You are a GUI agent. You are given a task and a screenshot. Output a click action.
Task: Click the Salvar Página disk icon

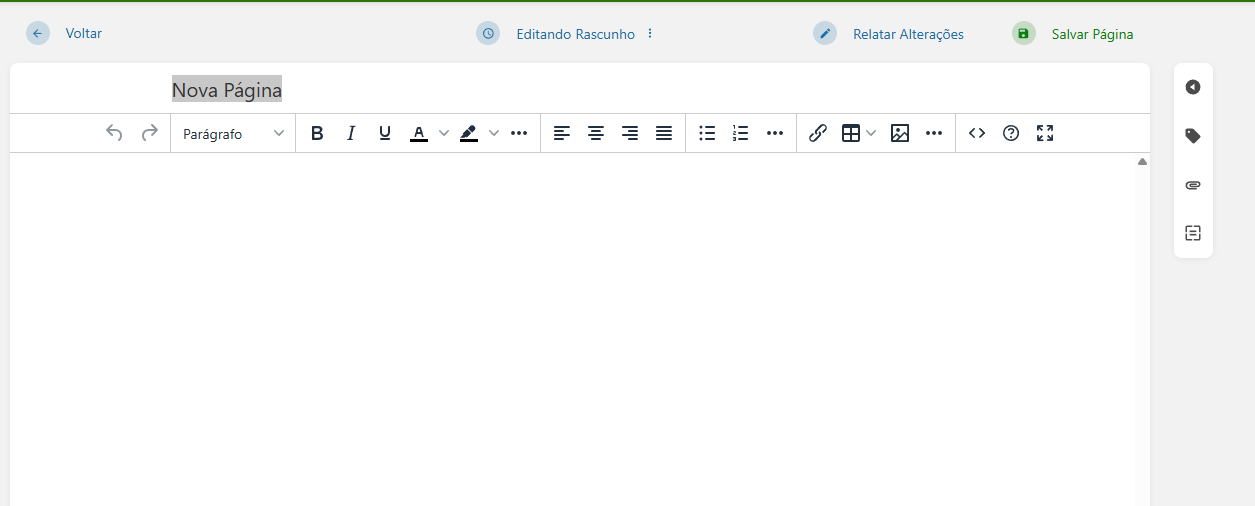[x=1023, y=33]
